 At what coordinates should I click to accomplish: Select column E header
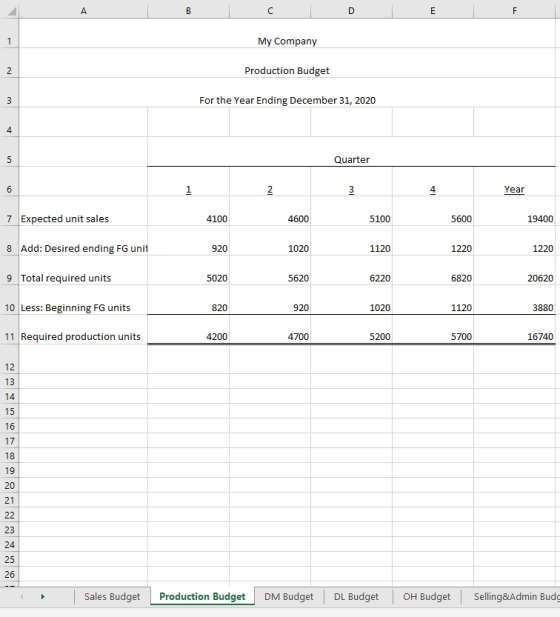point(433,11)
